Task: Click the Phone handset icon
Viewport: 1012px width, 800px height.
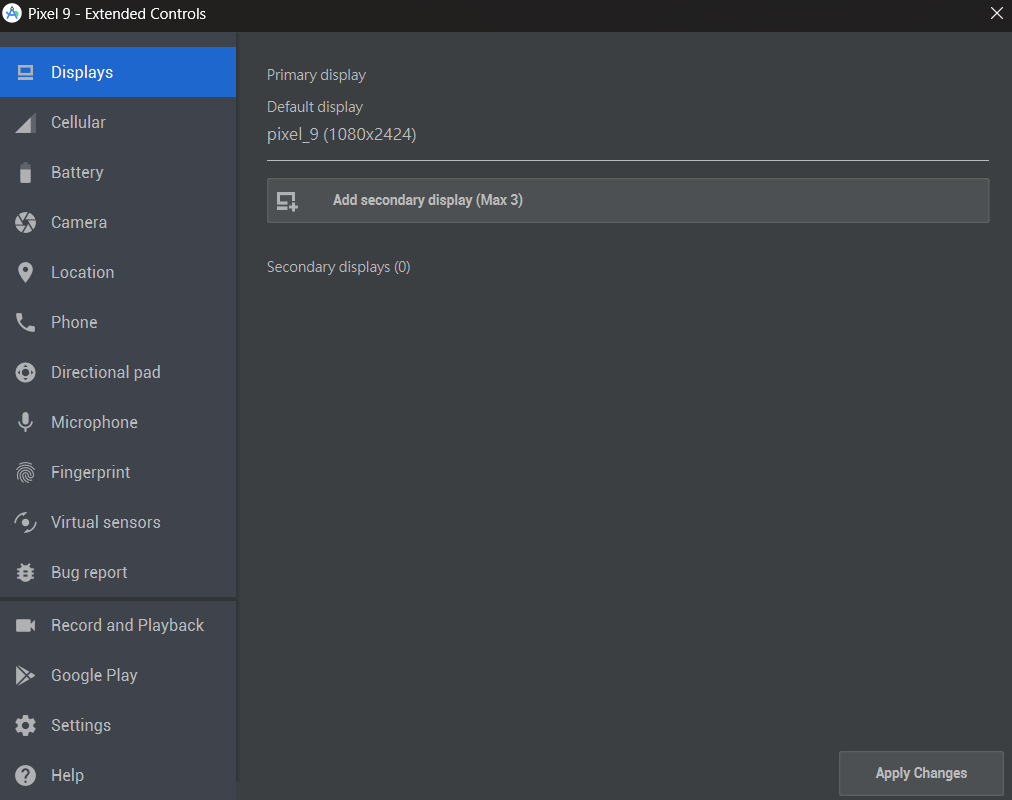Action: [25, 323]
